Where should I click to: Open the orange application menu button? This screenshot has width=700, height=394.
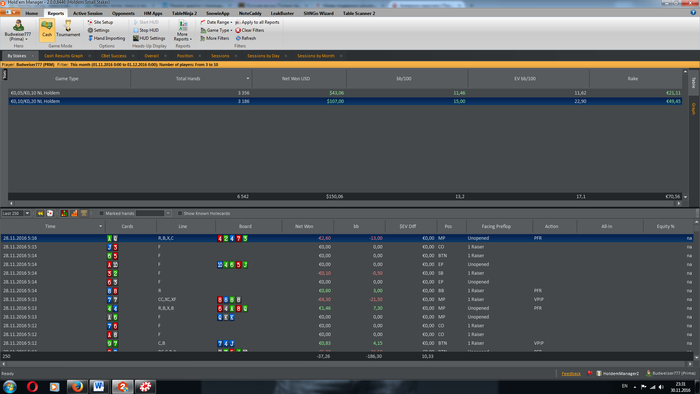tap(10, 13)
